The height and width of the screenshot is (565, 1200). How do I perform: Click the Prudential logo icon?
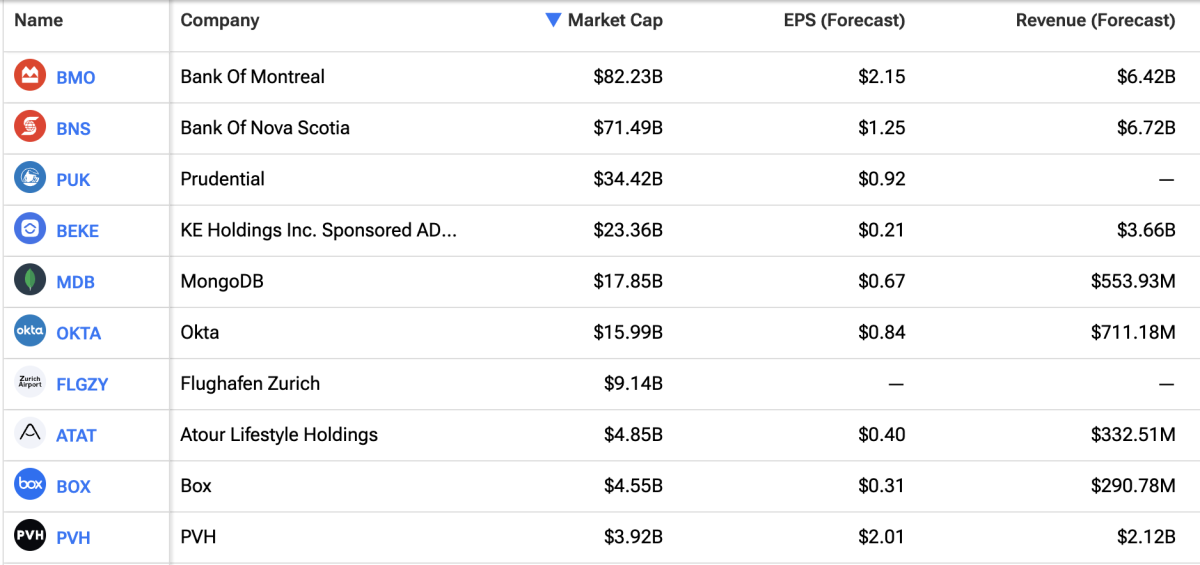pyautogui.click(x=30, y=178)
